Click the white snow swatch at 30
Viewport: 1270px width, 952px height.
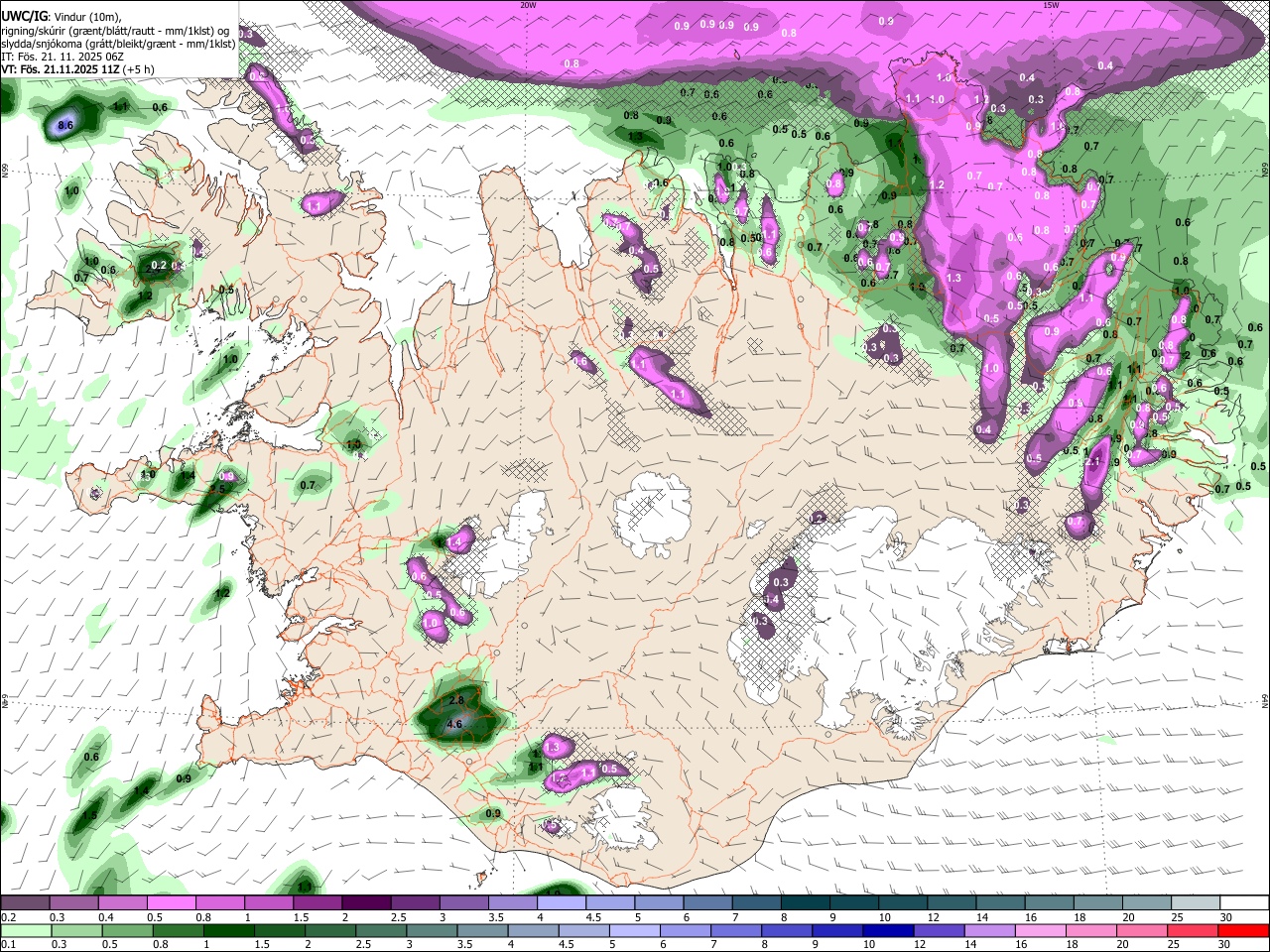(x=1243, y=903)
